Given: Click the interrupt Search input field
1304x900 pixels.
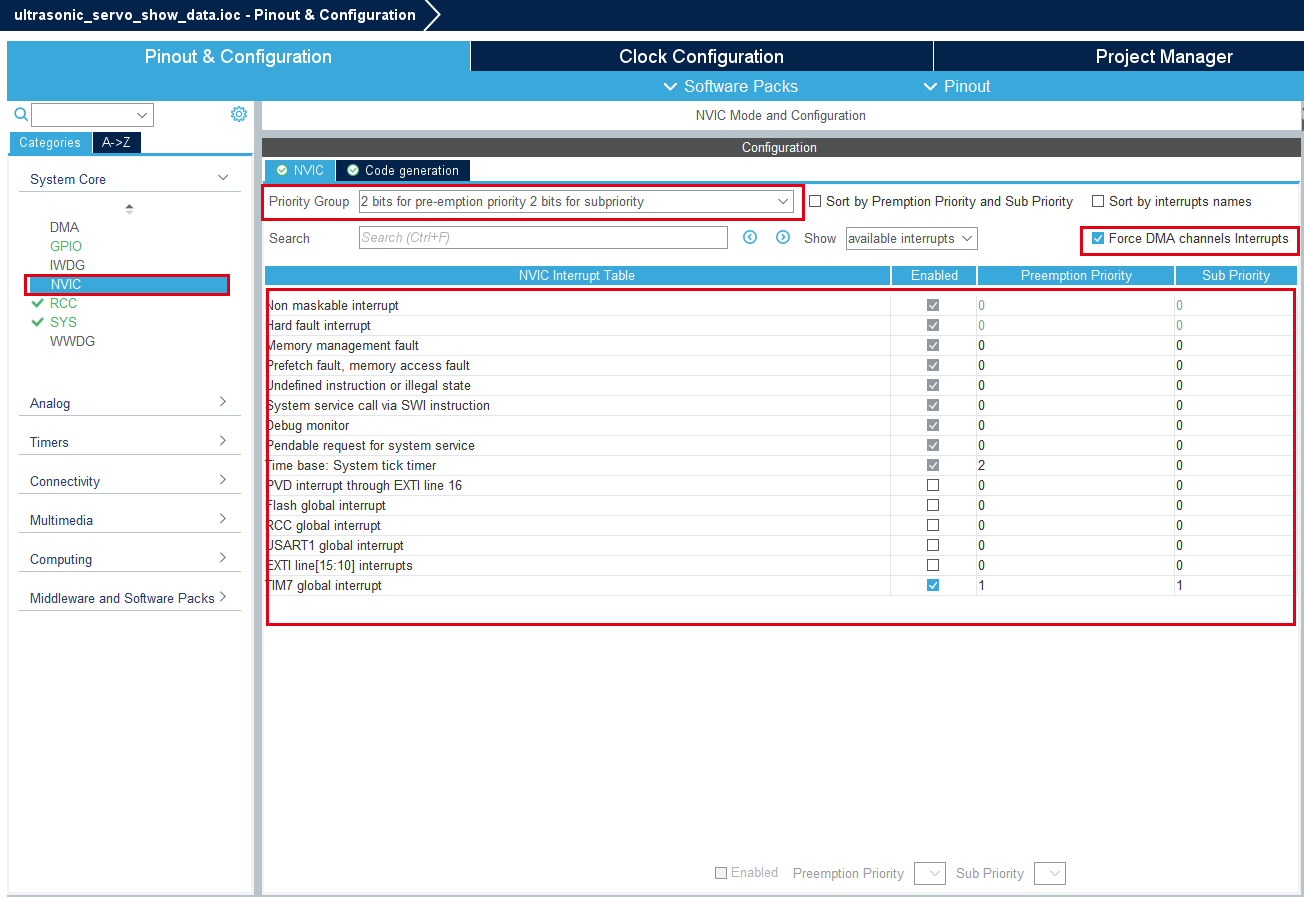Looking at the screenshot, I should [x=543, y=237].
